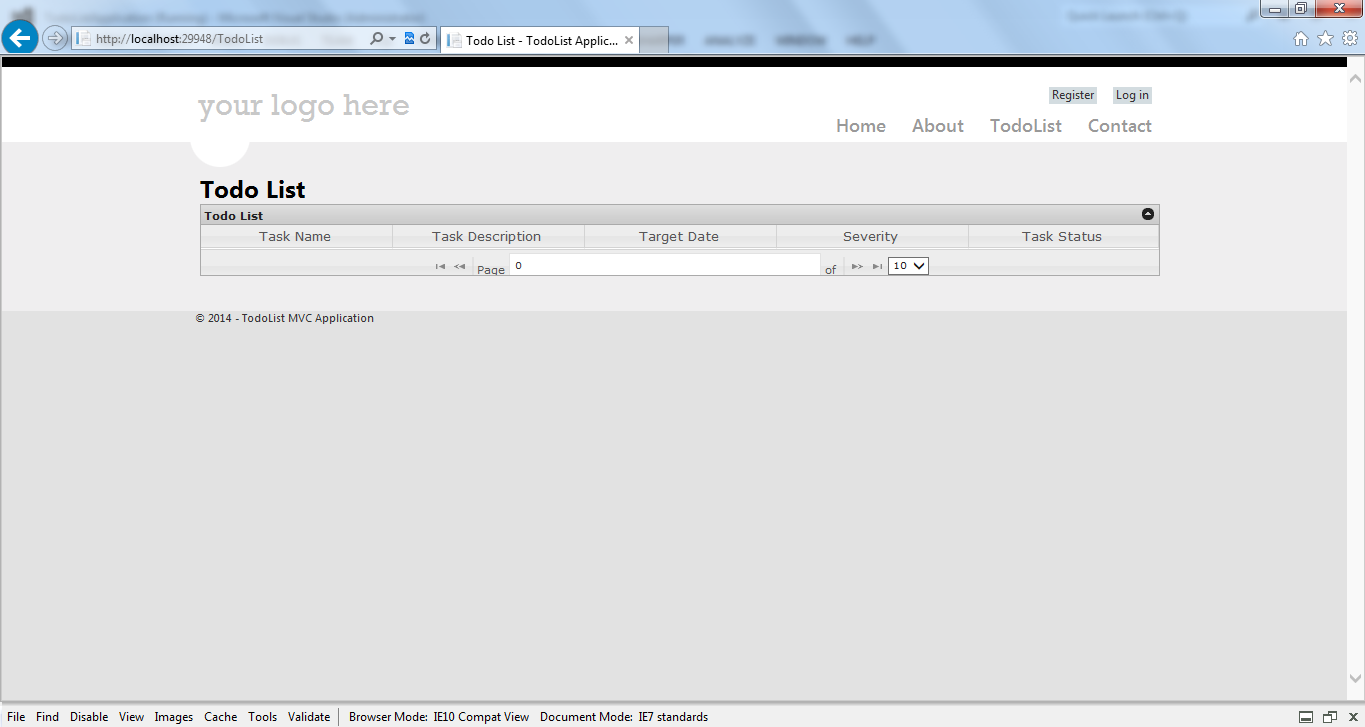Close the Todo List browser tab

[629, 41]
